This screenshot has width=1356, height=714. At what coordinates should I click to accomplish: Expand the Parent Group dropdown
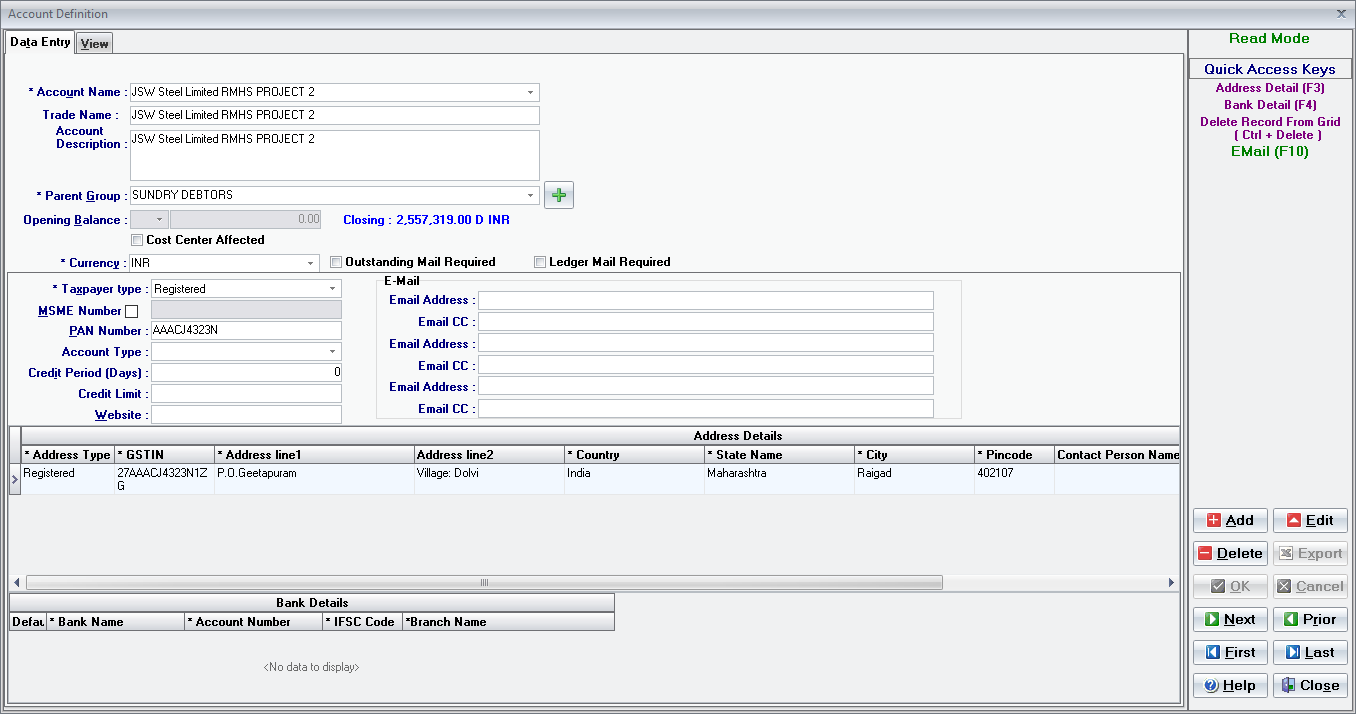coord(530,196)
